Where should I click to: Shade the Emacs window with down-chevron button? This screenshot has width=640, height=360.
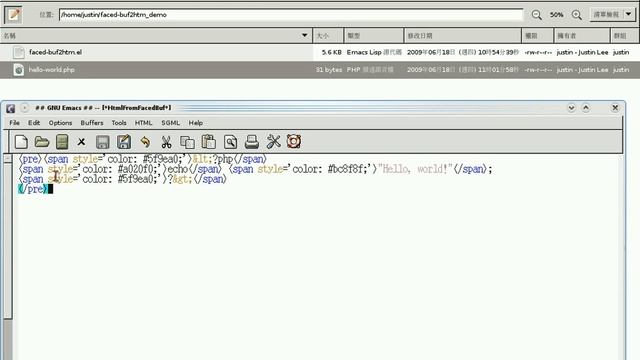click(x=571, y=108)
